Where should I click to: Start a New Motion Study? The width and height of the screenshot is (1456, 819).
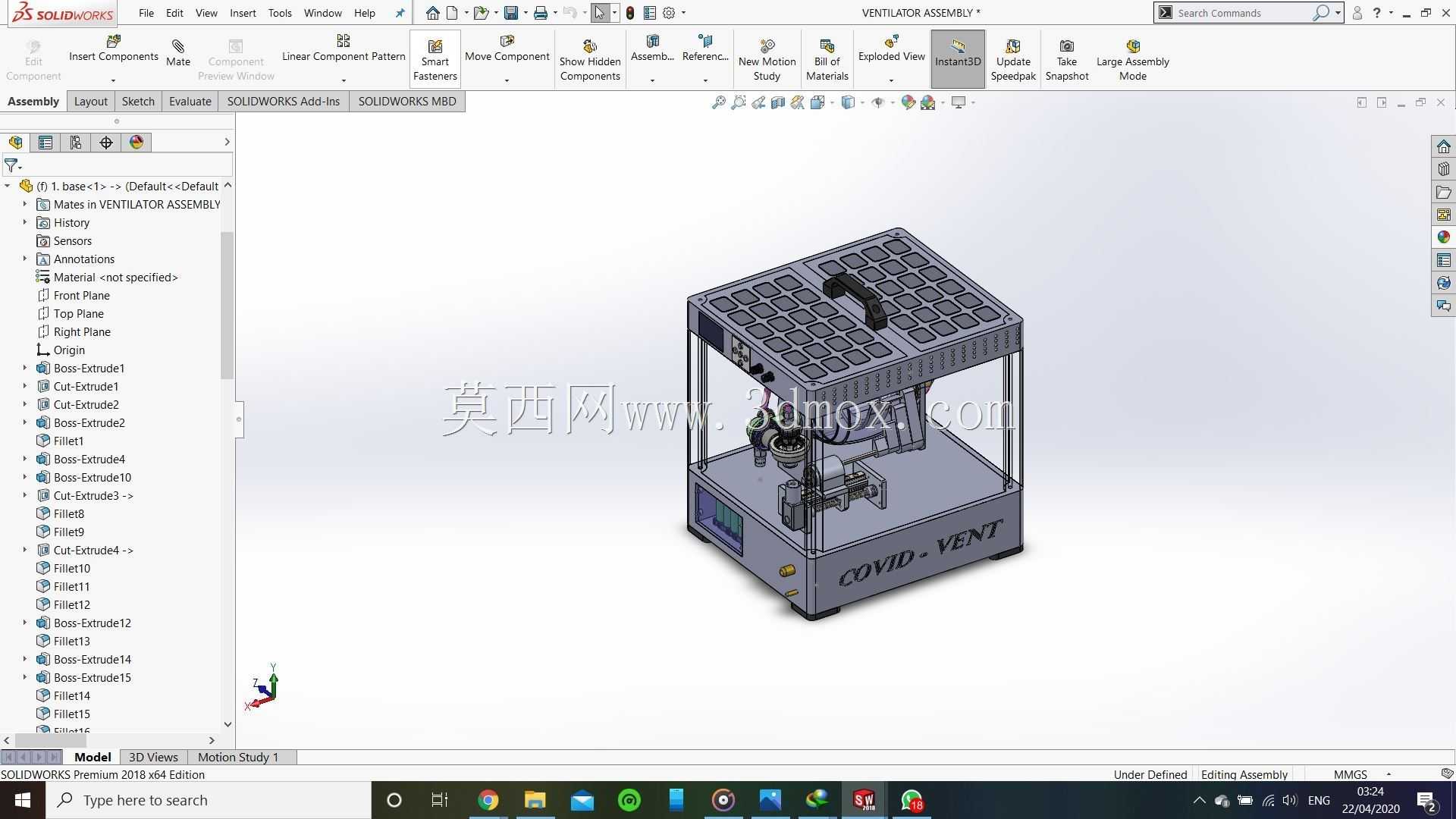(x=767, y=60)
